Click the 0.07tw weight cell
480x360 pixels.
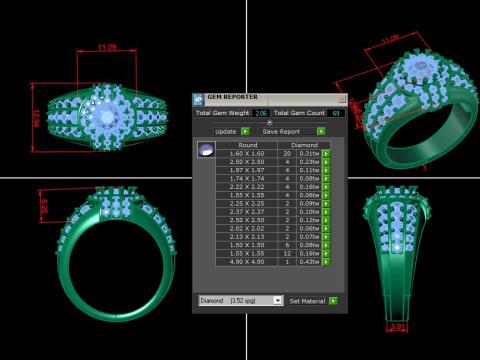tap(309, 237)
